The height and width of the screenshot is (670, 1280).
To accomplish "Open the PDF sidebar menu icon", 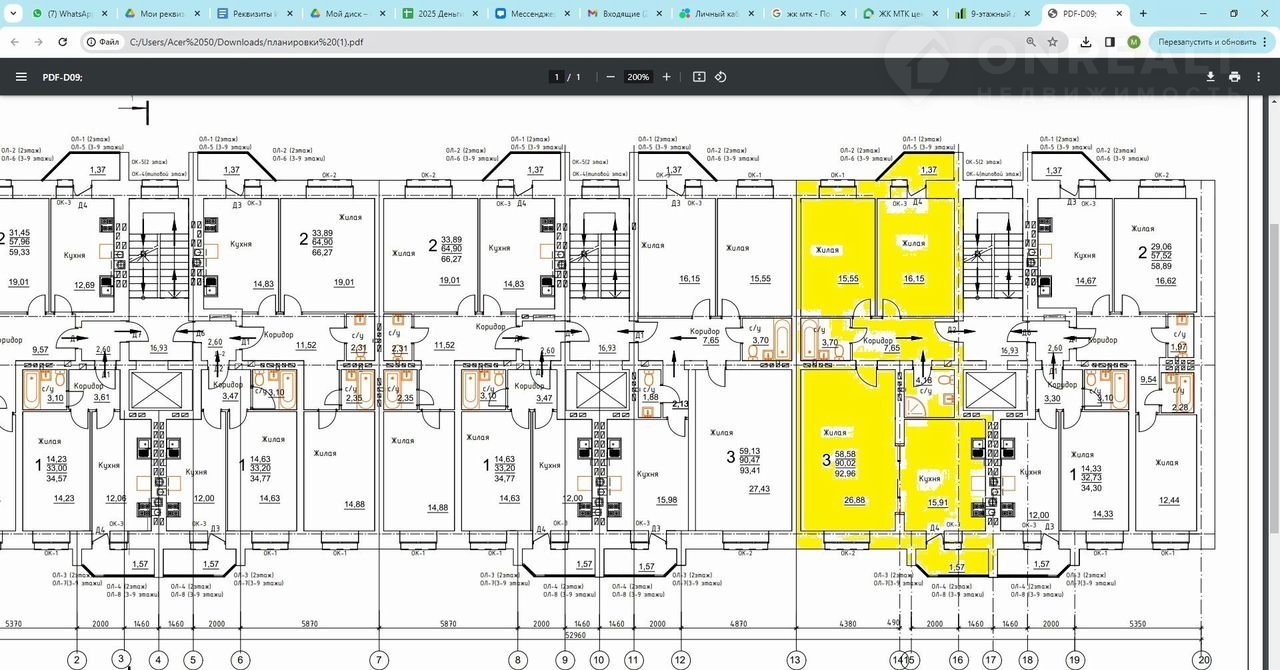I will click(x=21, y=77).
